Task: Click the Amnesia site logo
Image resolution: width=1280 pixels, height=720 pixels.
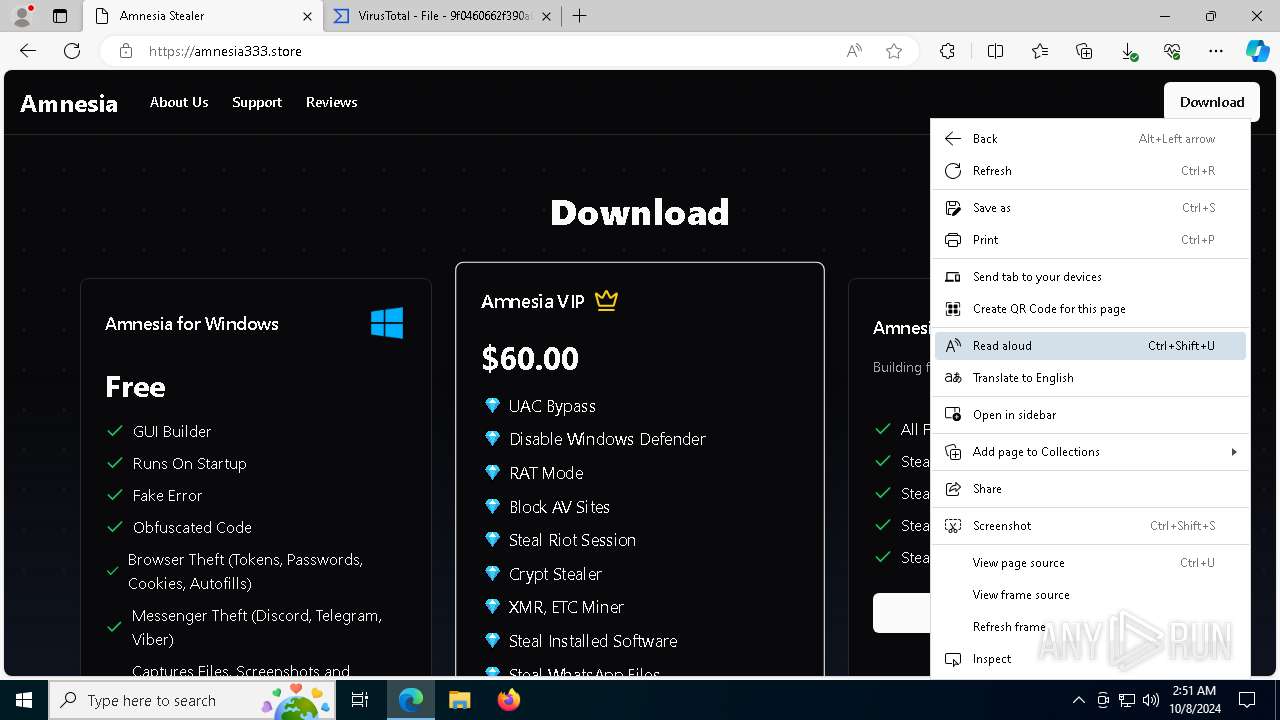Action: (x=69, y=103)
